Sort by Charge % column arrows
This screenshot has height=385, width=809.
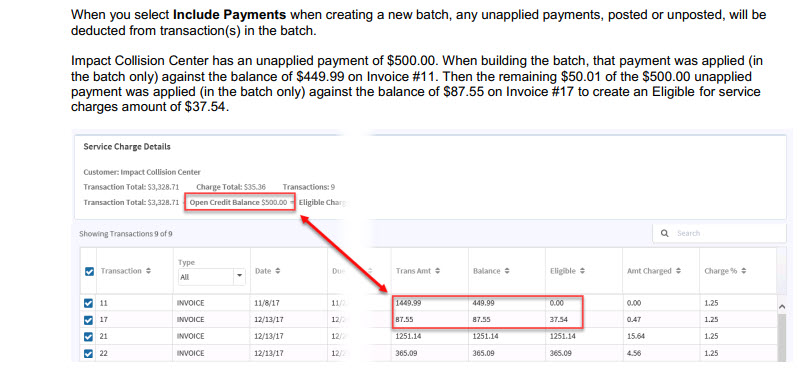[x=744, y=271]
